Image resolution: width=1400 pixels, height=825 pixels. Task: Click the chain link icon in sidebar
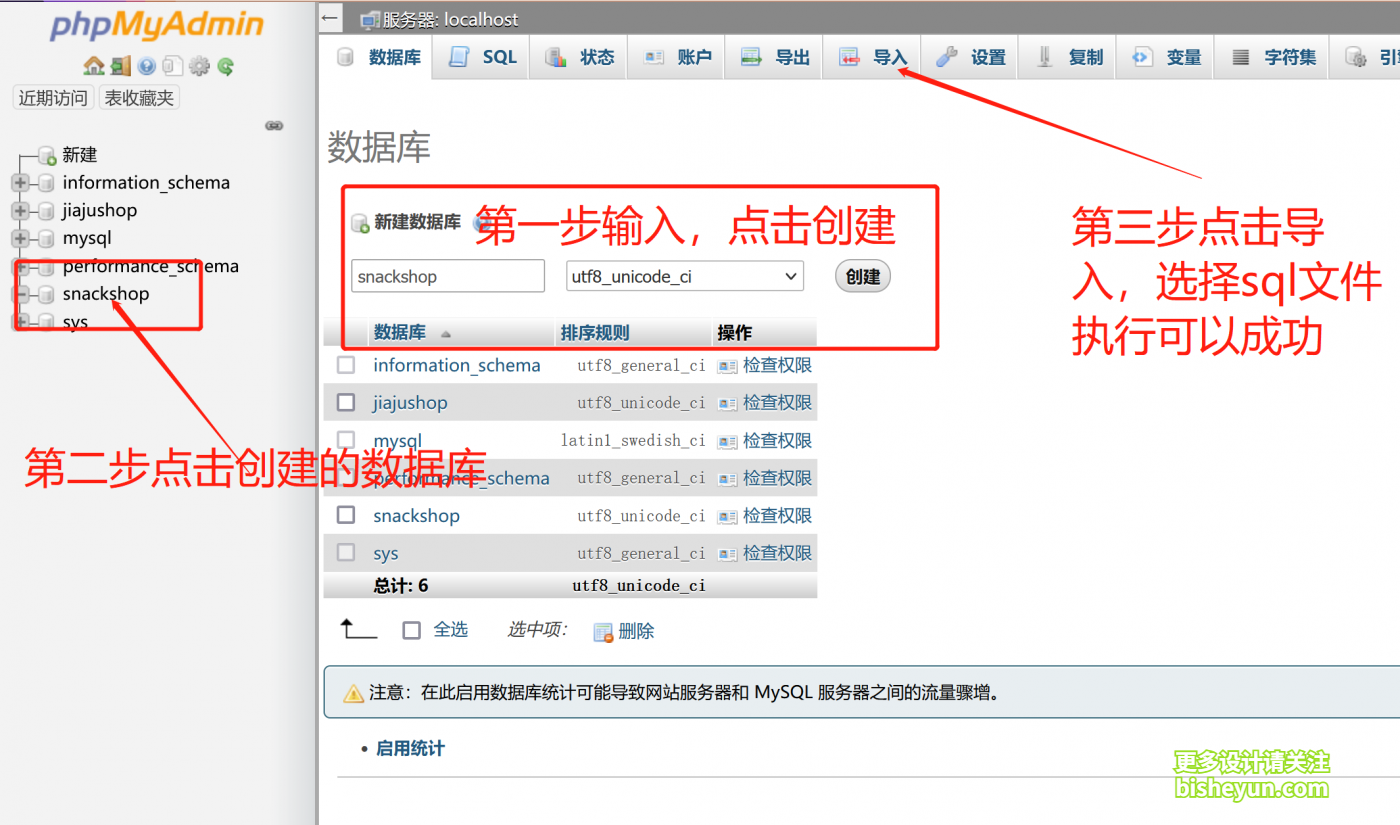[274, 125]
